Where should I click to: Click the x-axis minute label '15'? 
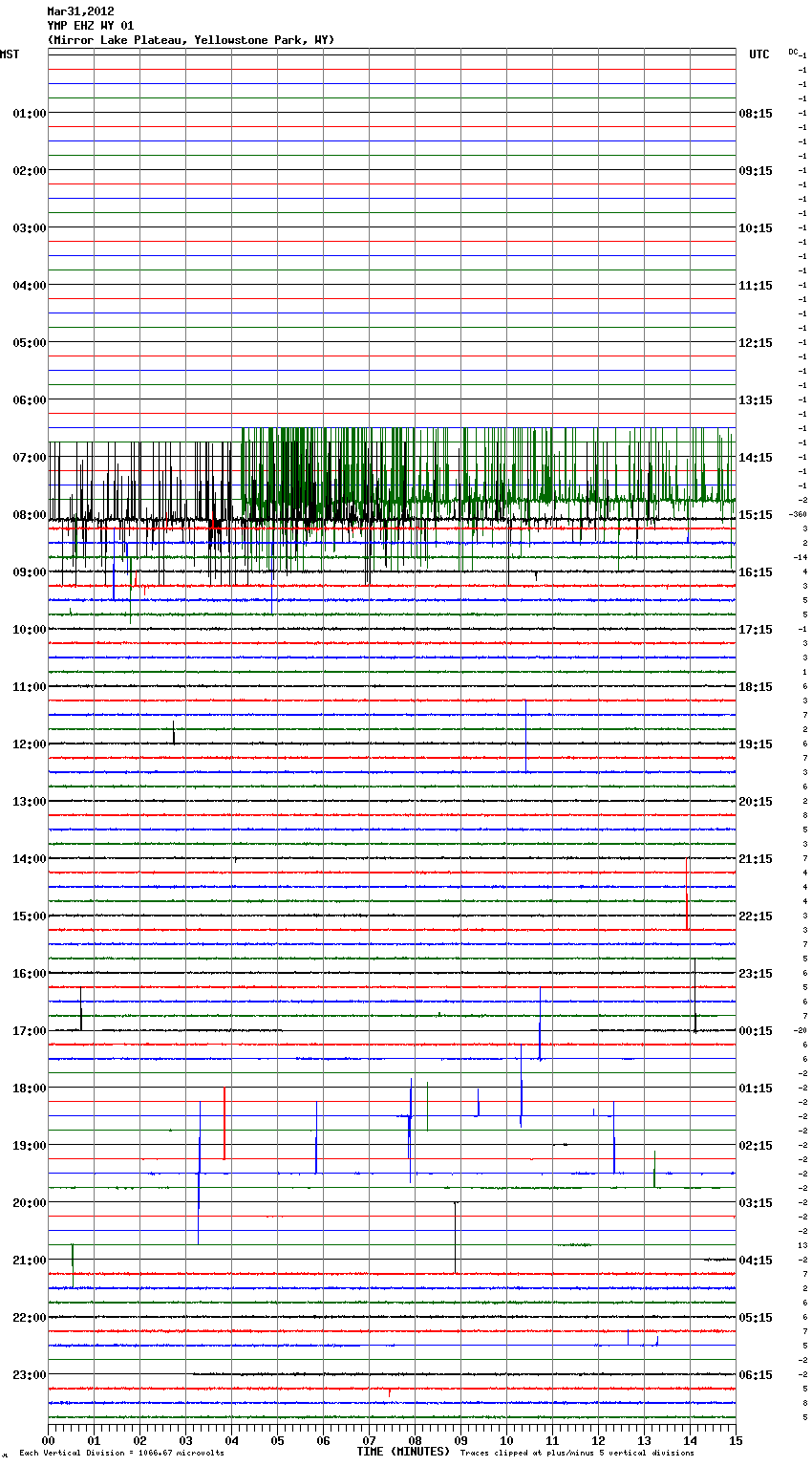(x=734, y=1441)
